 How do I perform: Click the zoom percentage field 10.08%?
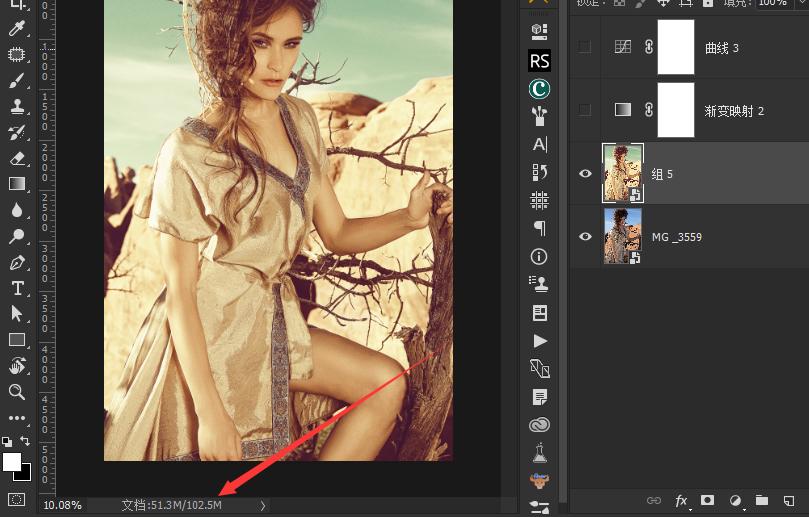62,506
